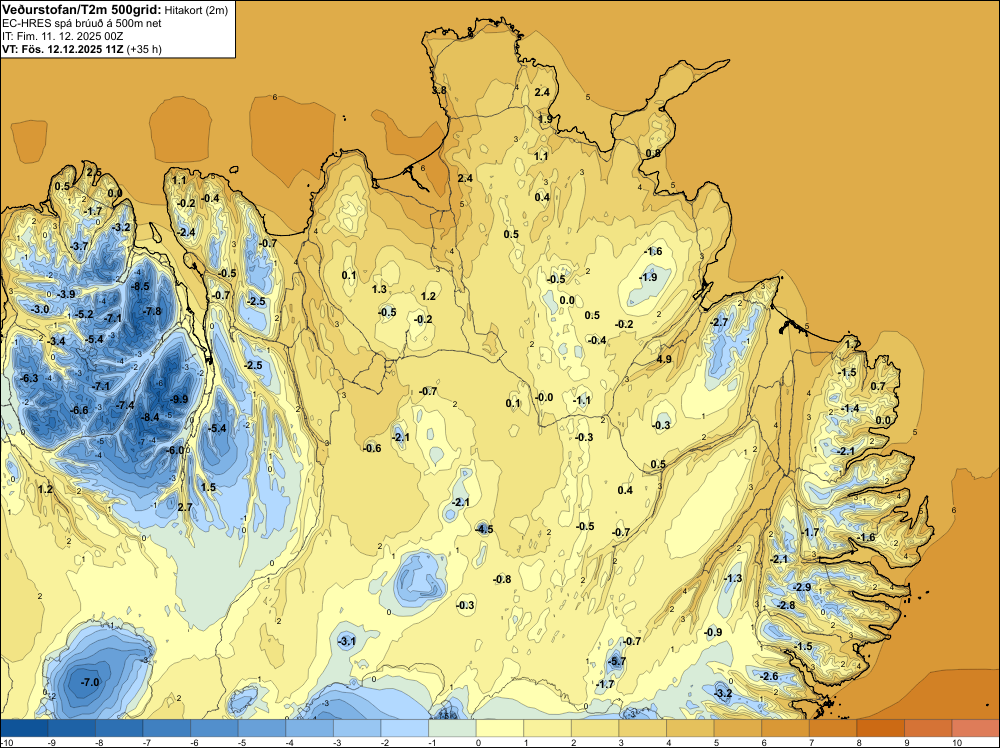Click legend swatch between 9 and 10
The height and width of the screenshot is (748, 1000).
point(927,728)
